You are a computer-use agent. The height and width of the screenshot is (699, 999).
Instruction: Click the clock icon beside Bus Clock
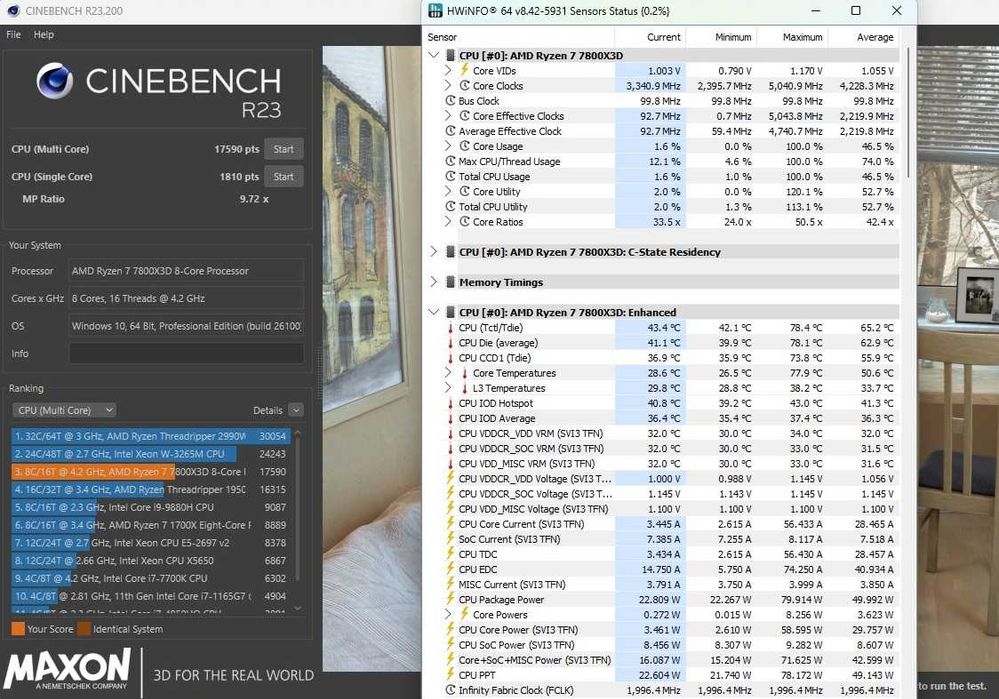tap(450, 101)
